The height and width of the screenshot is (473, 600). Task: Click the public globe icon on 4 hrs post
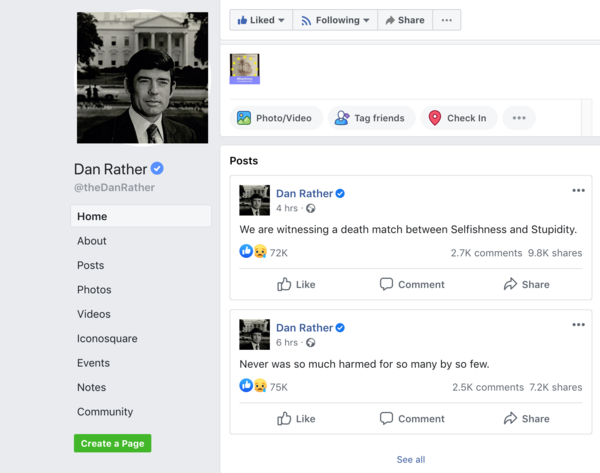(311, 208)
